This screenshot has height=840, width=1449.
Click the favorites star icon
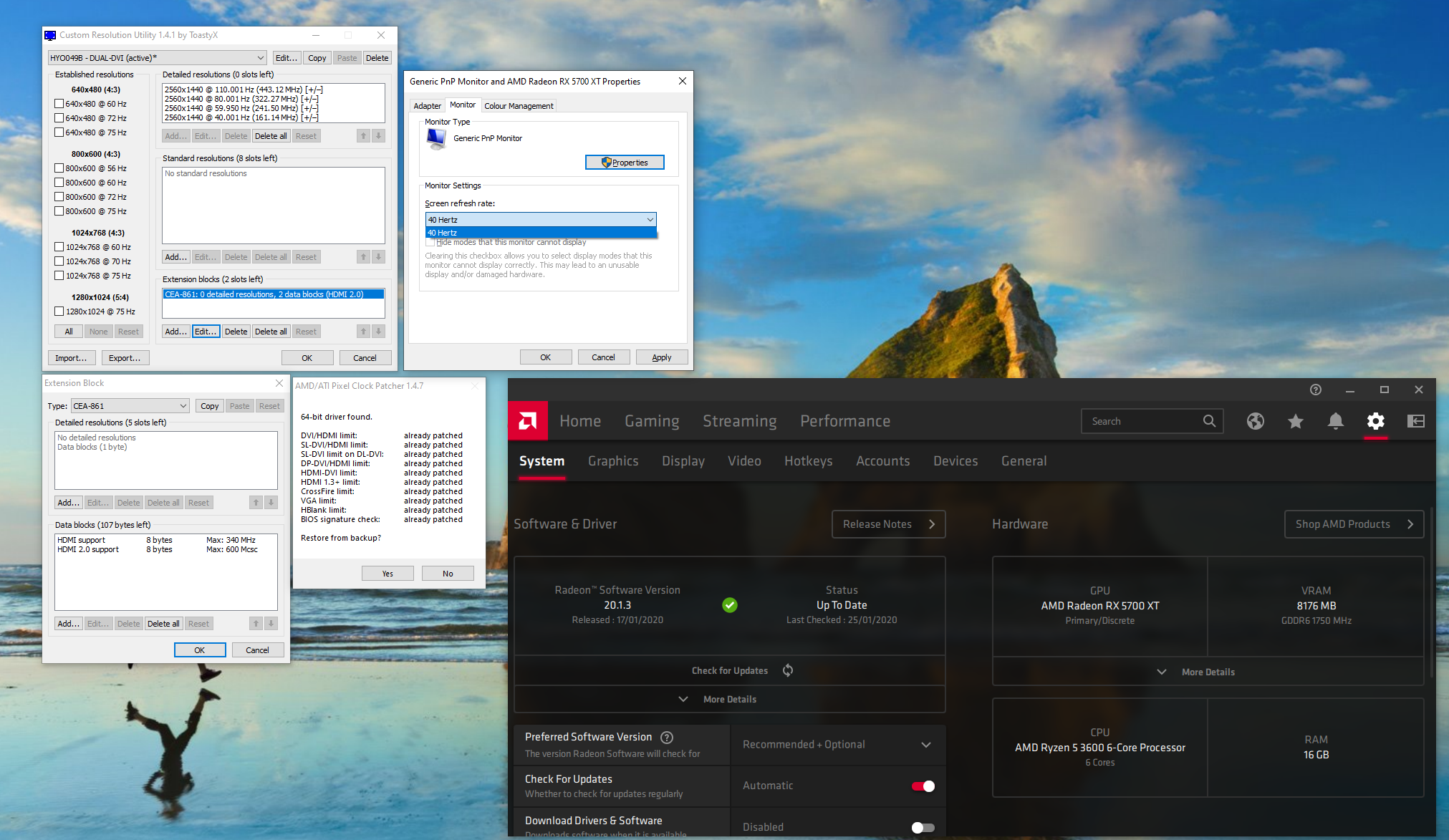pyautogui.click(x=1295, y=421)
